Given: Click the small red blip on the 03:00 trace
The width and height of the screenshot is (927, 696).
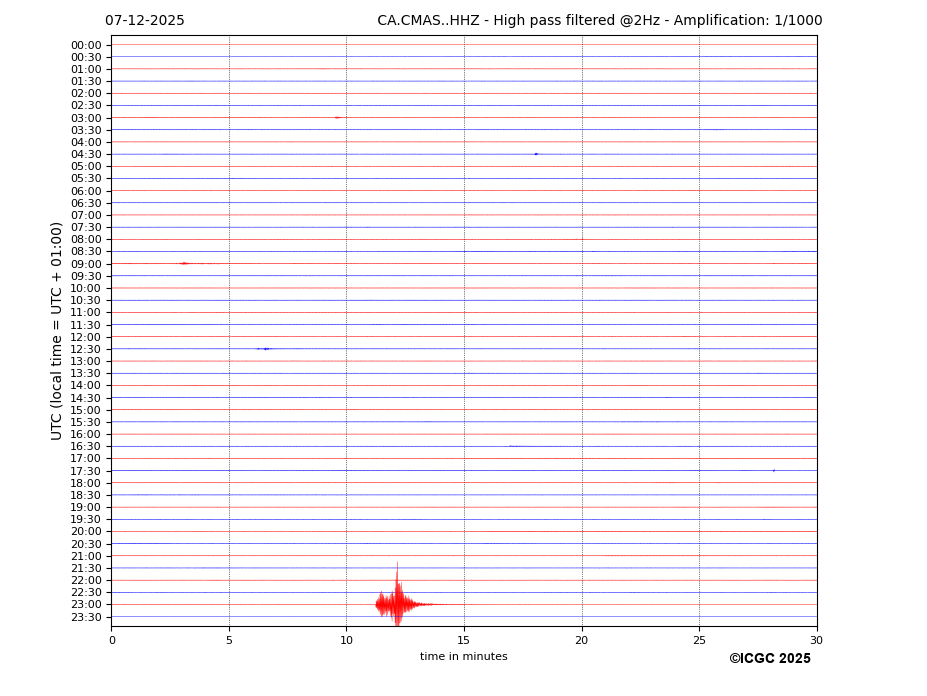Looking at the screenshot, I should [x=338, y=118].
